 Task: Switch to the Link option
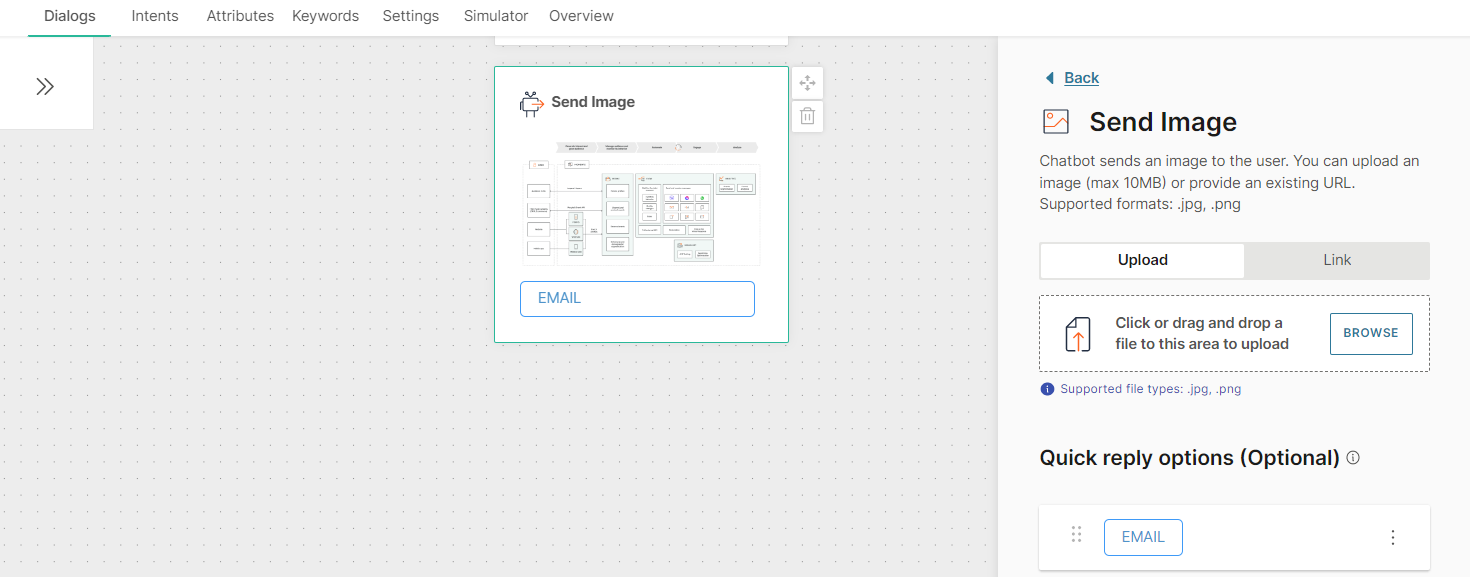(1337, 260)
